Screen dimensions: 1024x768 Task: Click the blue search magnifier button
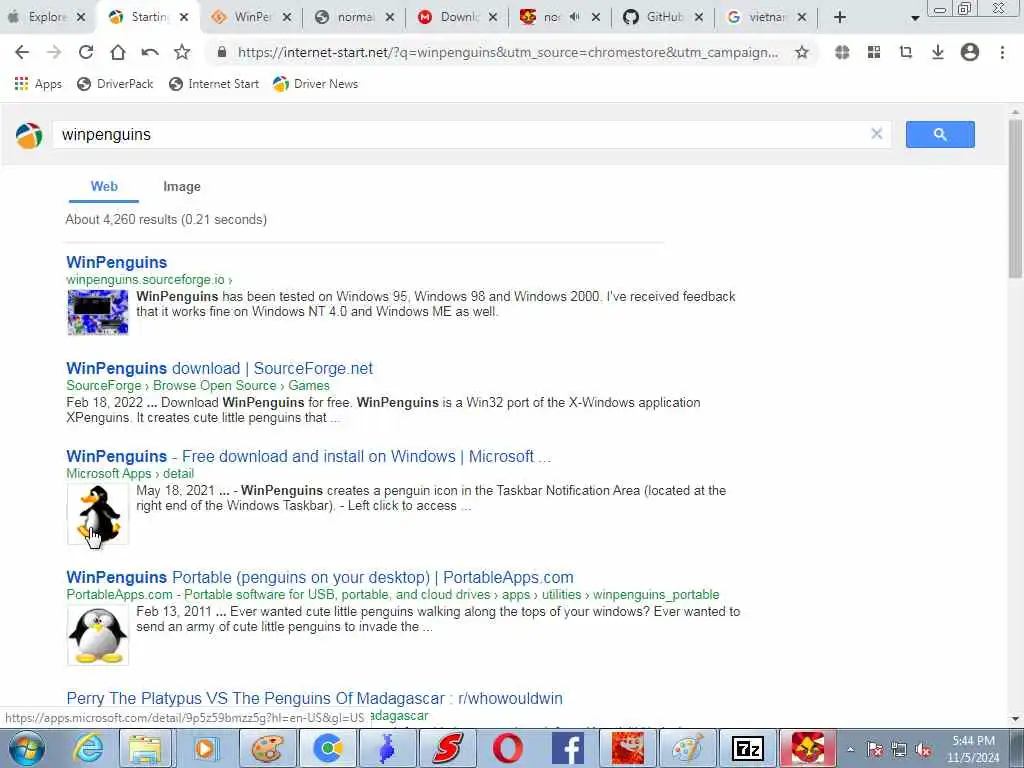pos(940,135)
